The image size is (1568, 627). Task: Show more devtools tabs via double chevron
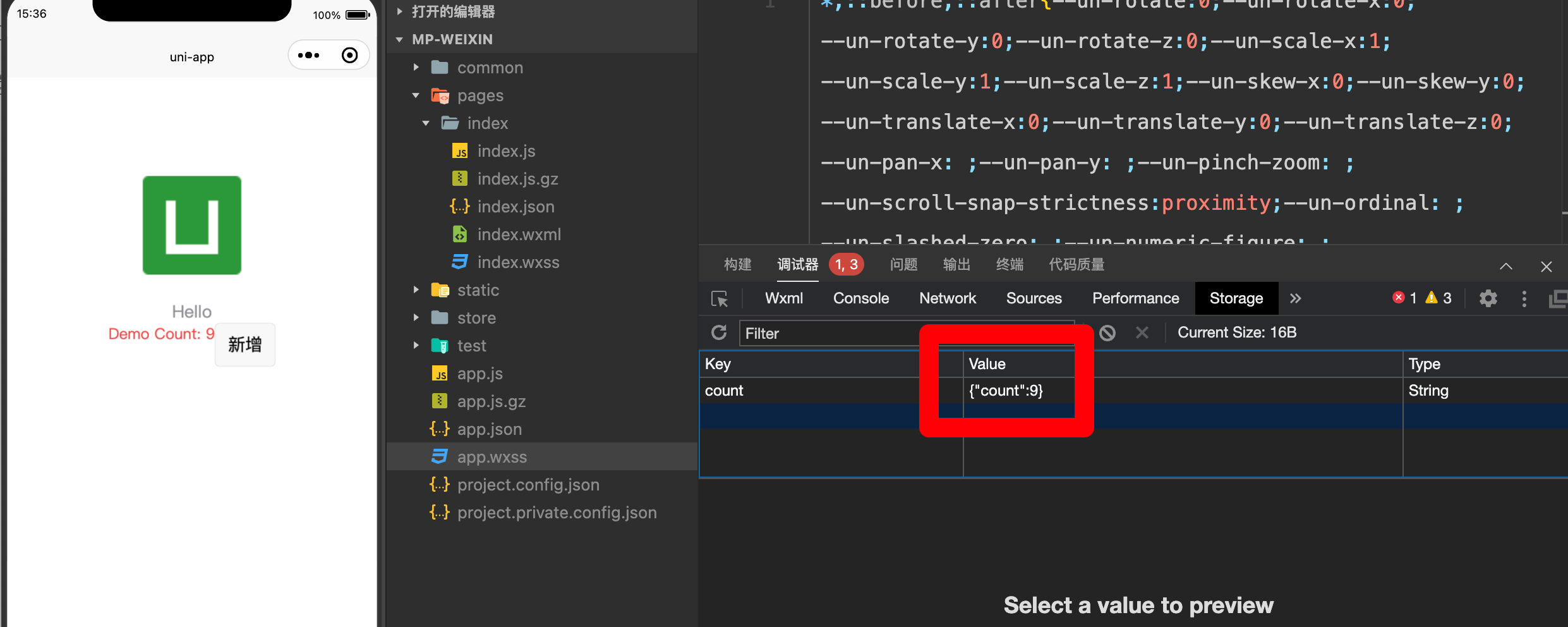point(1295,298)
